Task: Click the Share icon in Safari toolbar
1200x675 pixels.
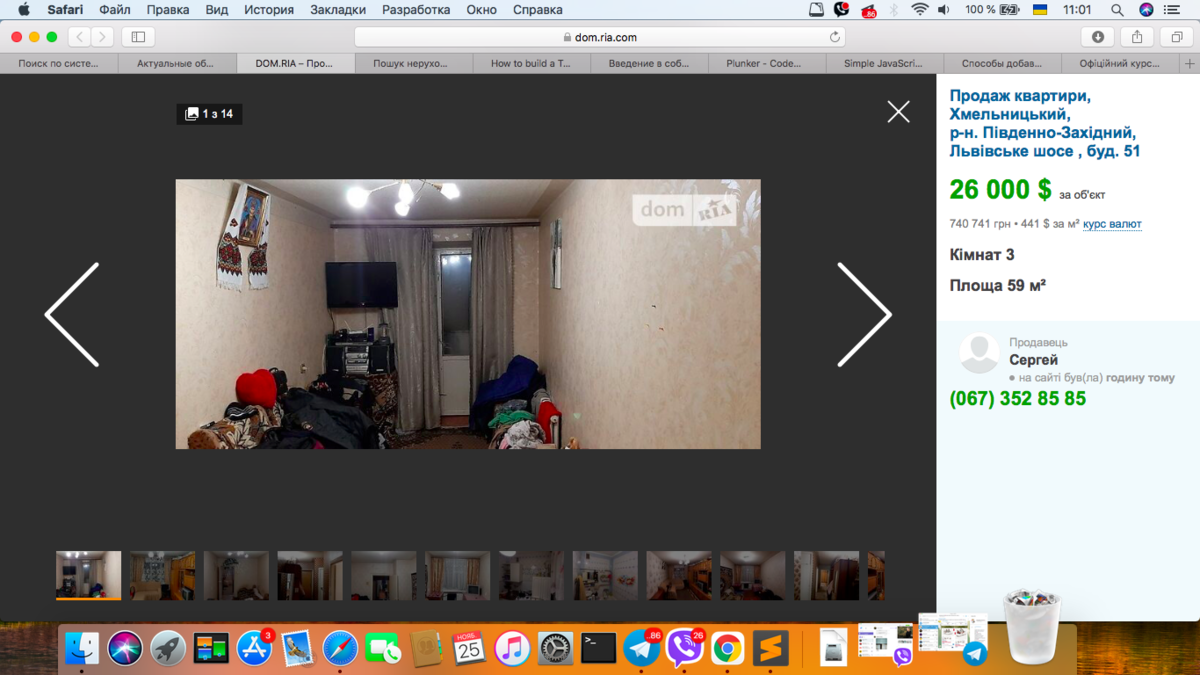Action: tap(1137, 37)
